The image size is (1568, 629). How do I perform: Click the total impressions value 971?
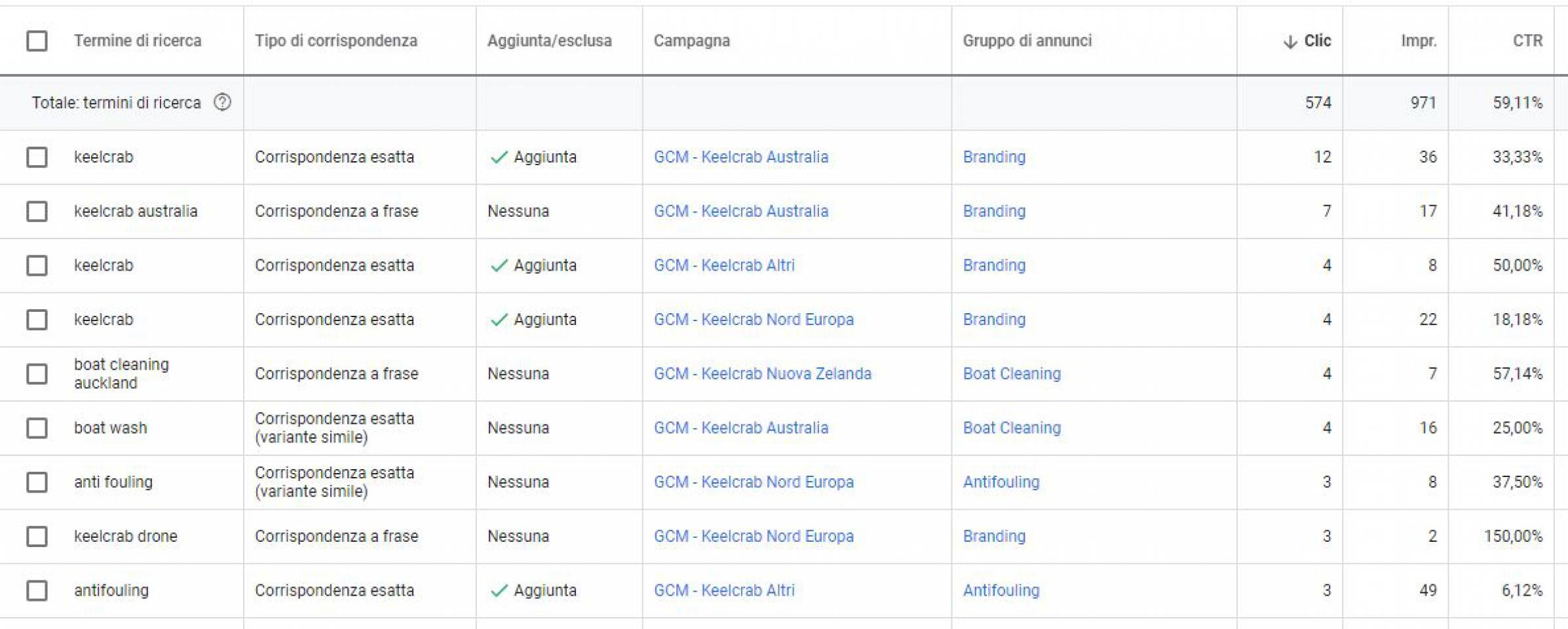coord(1423,103)
